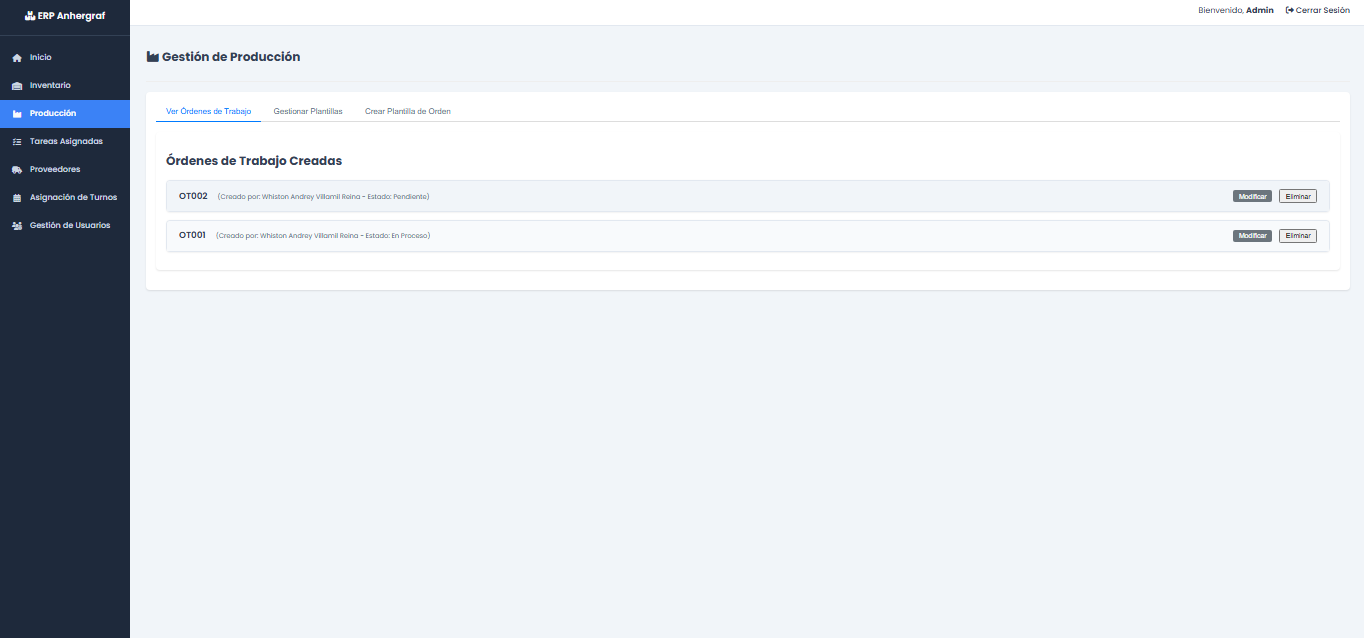
Task: Open the Crear Plantilla de Orden tab
Action: [x=407, y=111]
